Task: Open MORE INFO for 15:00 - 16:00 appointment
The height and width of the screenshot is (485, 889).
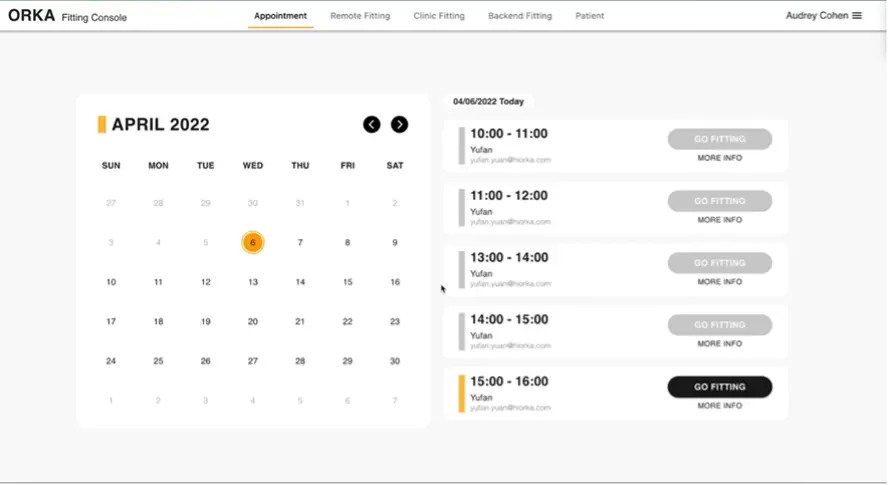Action: click(719, 406)
